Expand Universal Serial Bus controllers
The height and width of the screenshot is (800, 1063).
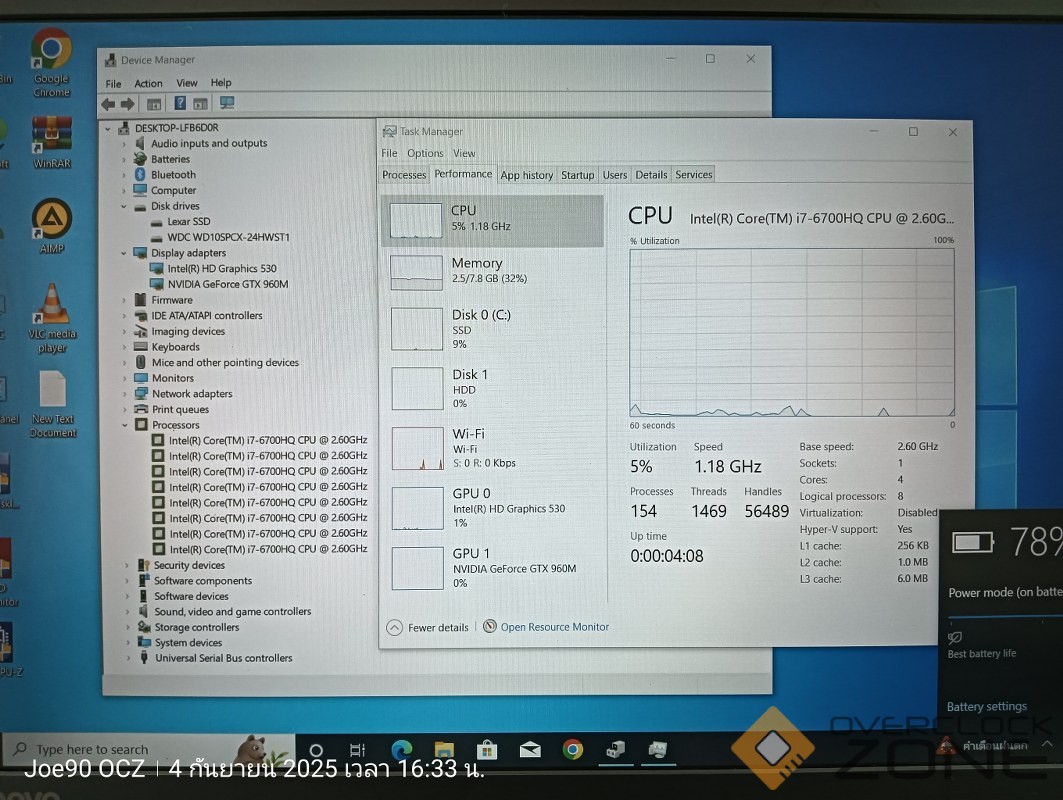tap(127, 658)
